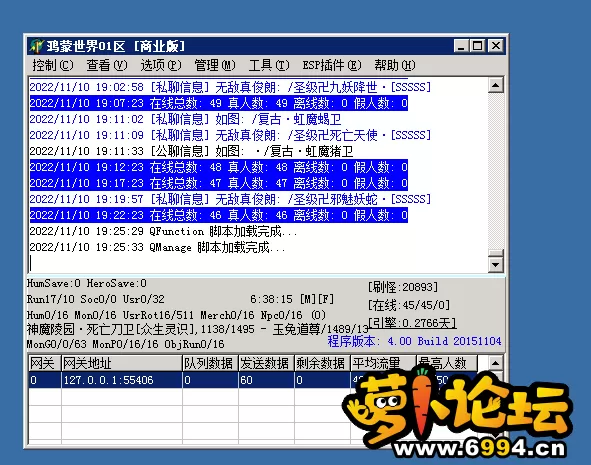Select log line QFunction 脚本加载完成

click(x=163, y=231)
